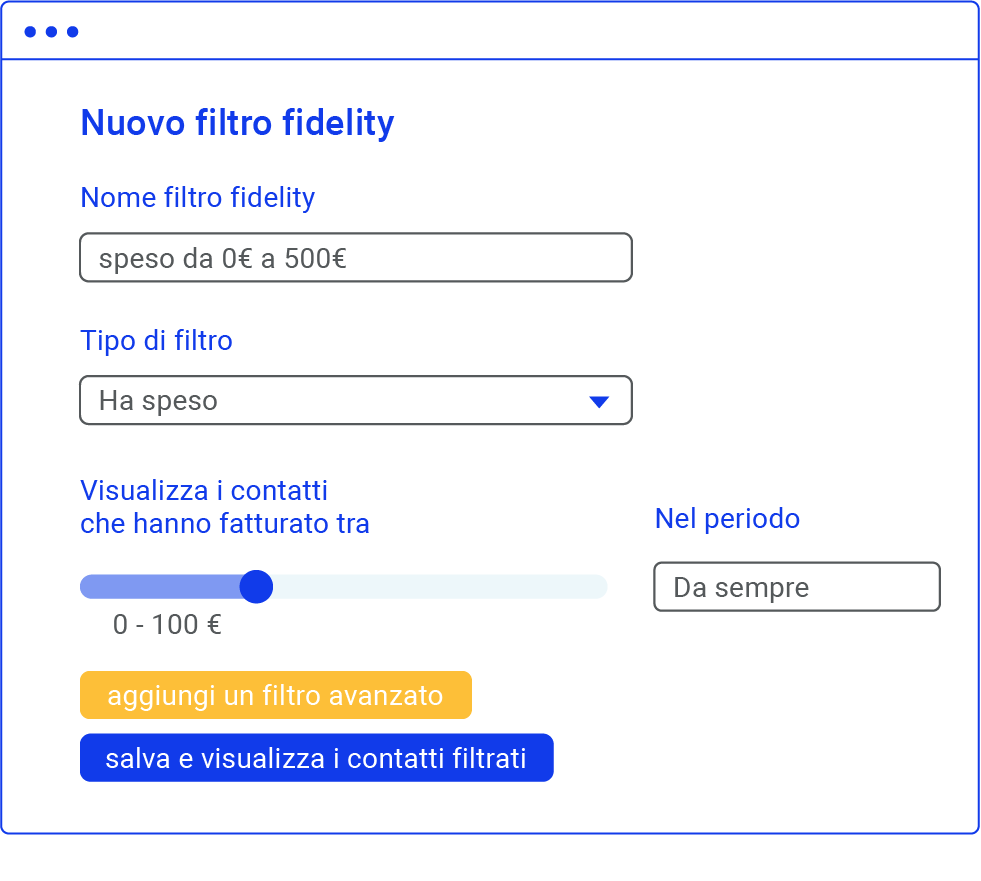Click the third window dot icon
The height and width of the screenshot is (881, 981).
(x=71, y=31)
